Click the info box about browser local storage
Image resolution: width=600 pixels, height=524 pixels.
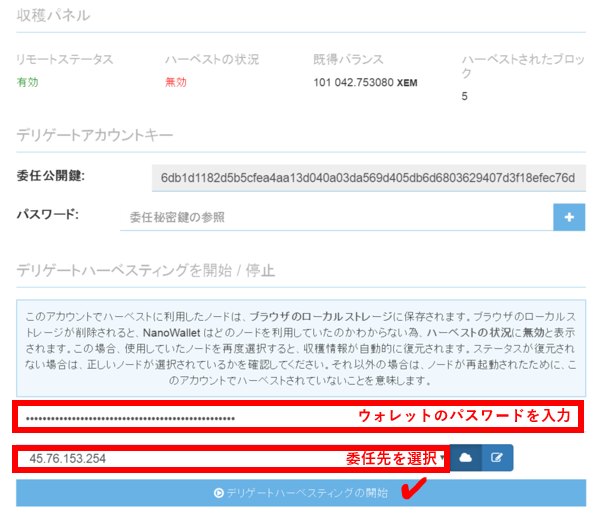pos(301,348)
